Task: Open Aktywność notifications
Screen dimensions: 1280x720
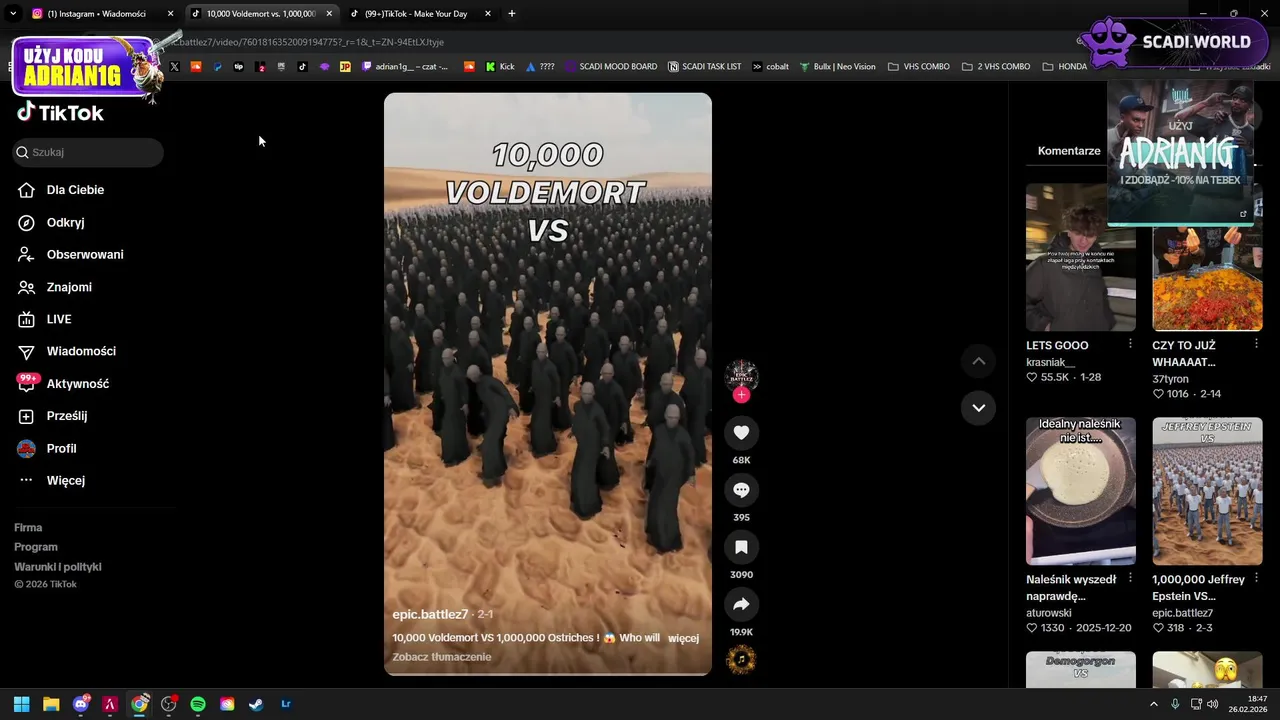Action: (x=77, y=384)
